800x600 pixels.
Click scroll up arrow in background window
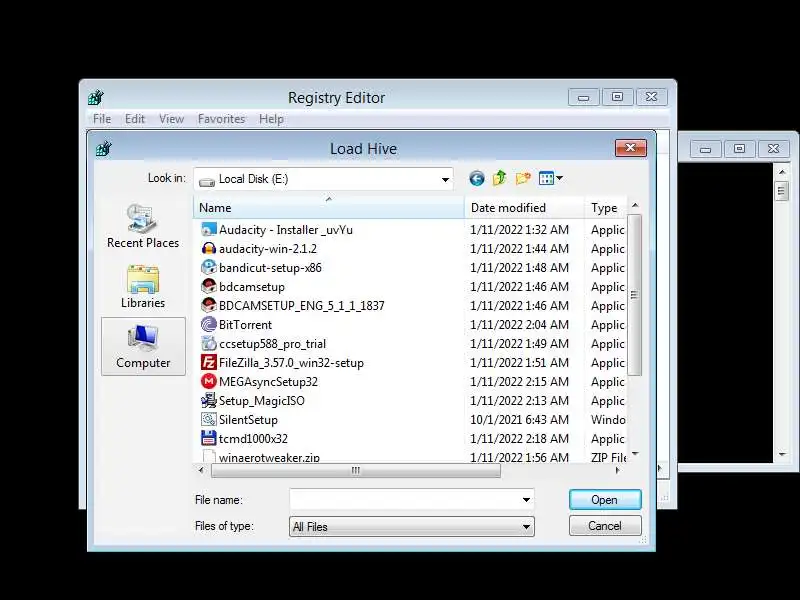point(782,172)
